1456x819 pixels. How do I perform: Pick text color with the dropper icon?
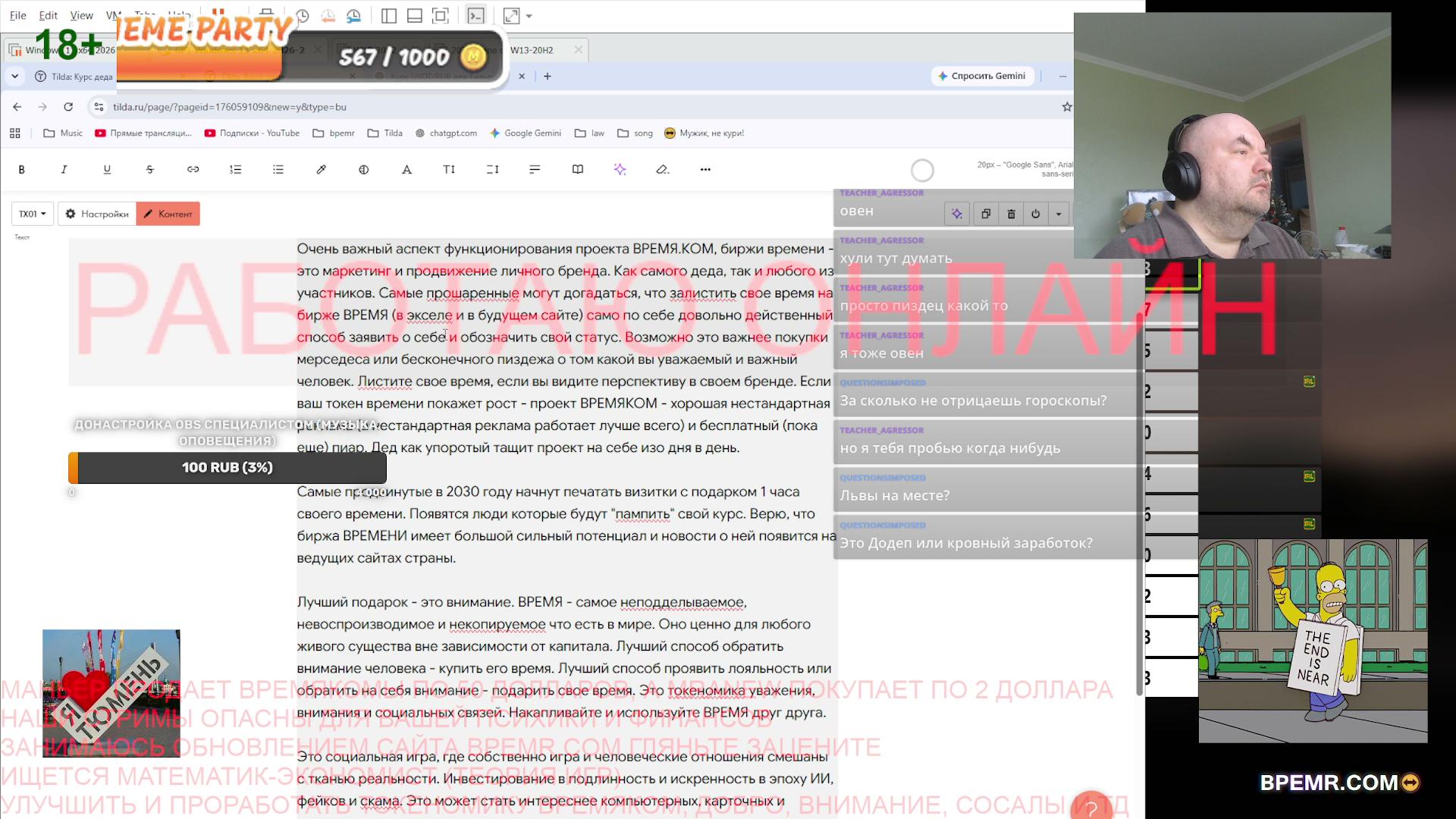coord(322,170)
